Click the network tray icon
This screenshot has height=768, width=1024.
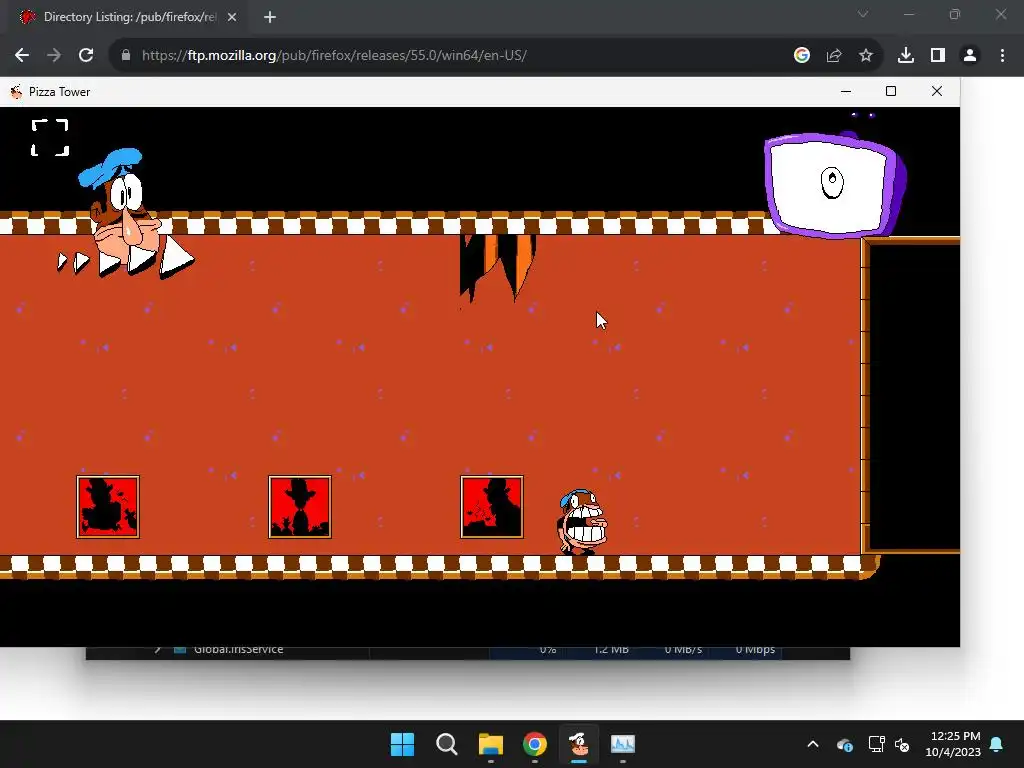pos(876,744)
